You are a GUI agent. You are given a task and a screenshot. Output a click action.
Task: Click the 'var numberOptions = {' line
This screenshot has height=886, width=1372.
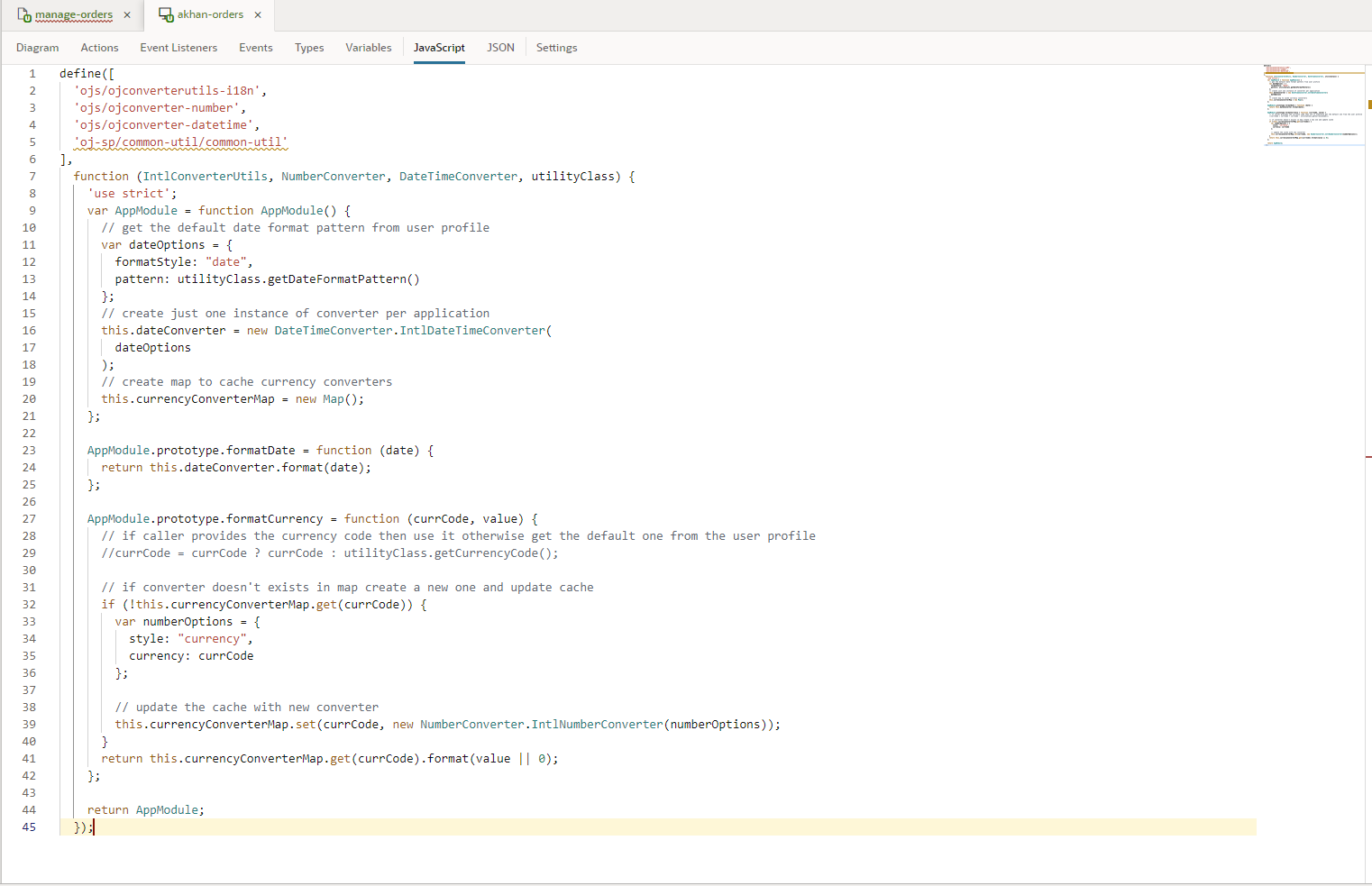pyautogui.click(x=188, y=622)
